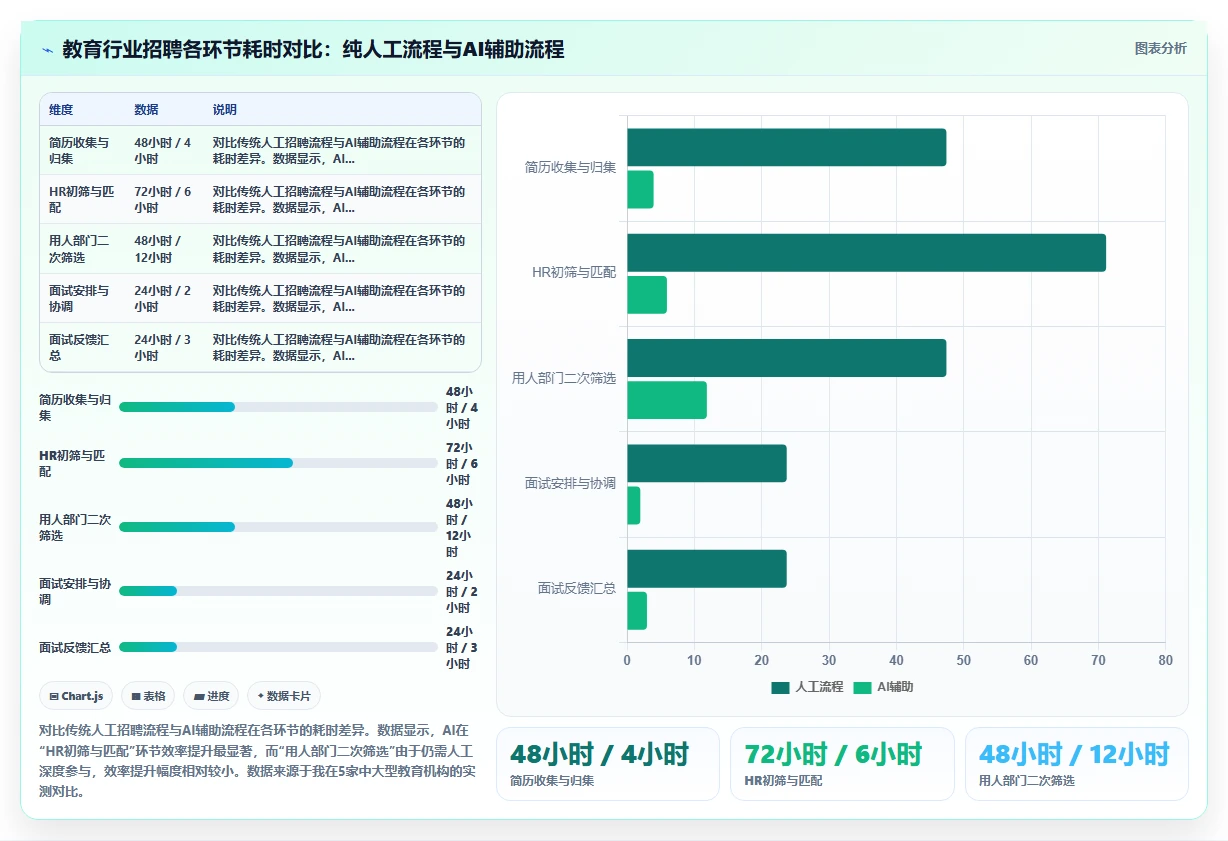Click the HR初筛与匹配 chart axis label
This screenshot has height=841, width=1228.
(x=574, y=272)
